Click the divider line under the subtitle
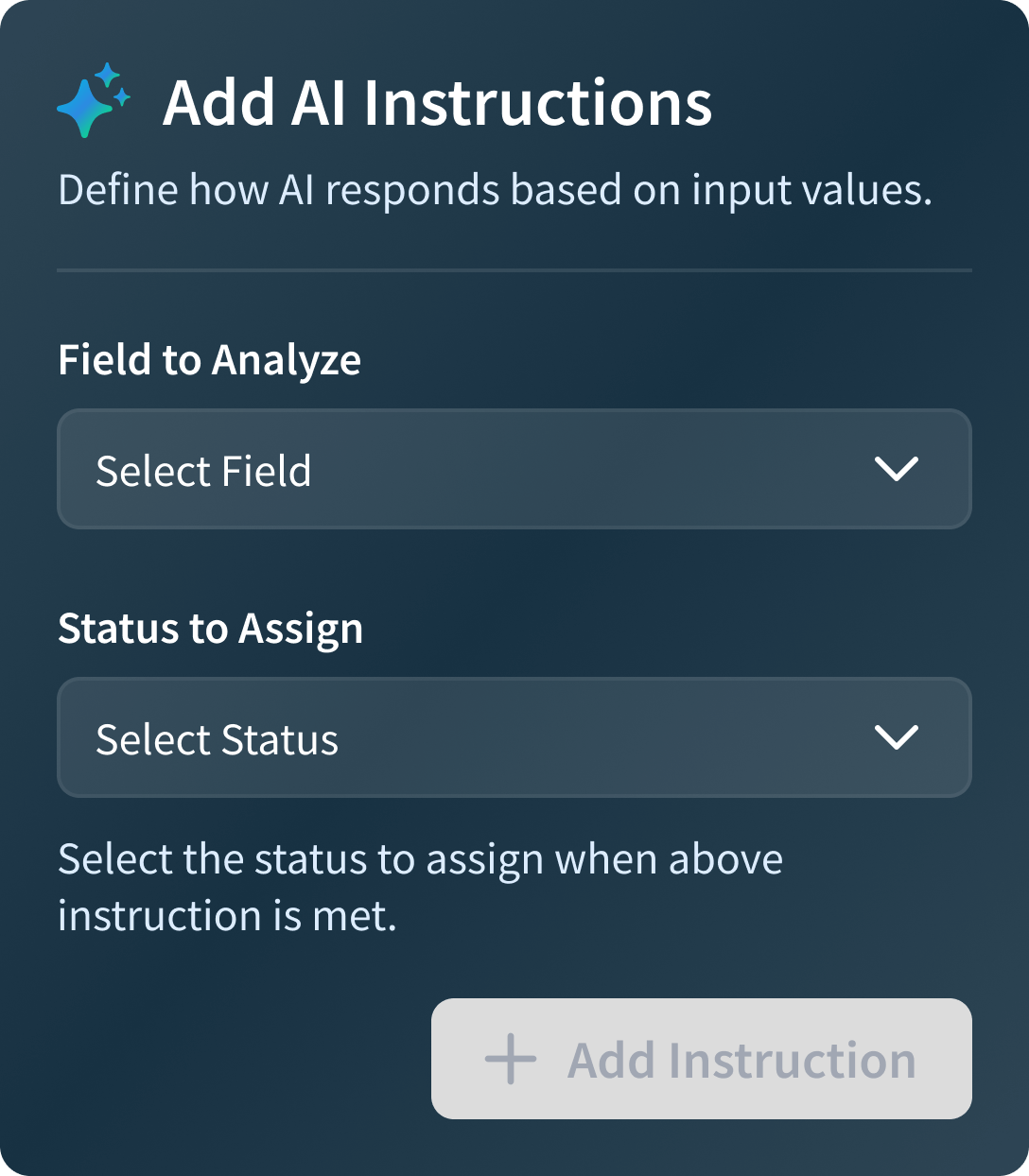This screenshot has height=1176, width=1029. click(514, 270)
